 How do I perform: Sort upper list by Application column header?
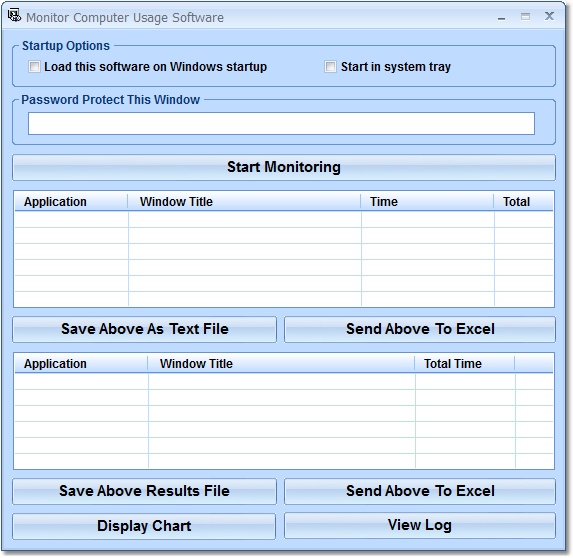[x=71, y=202]
